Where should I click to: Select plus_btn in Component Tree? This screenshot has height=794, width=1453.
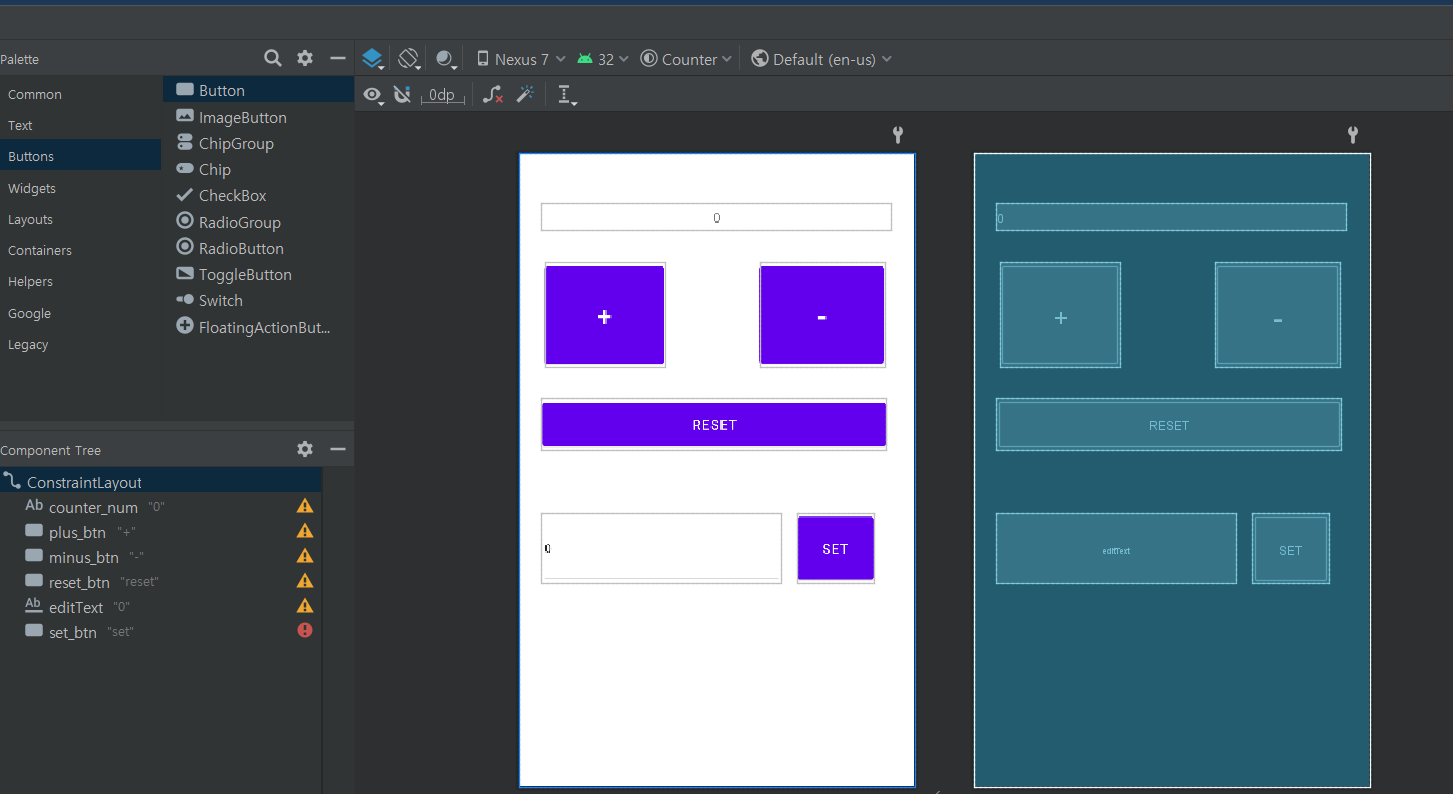160,532
